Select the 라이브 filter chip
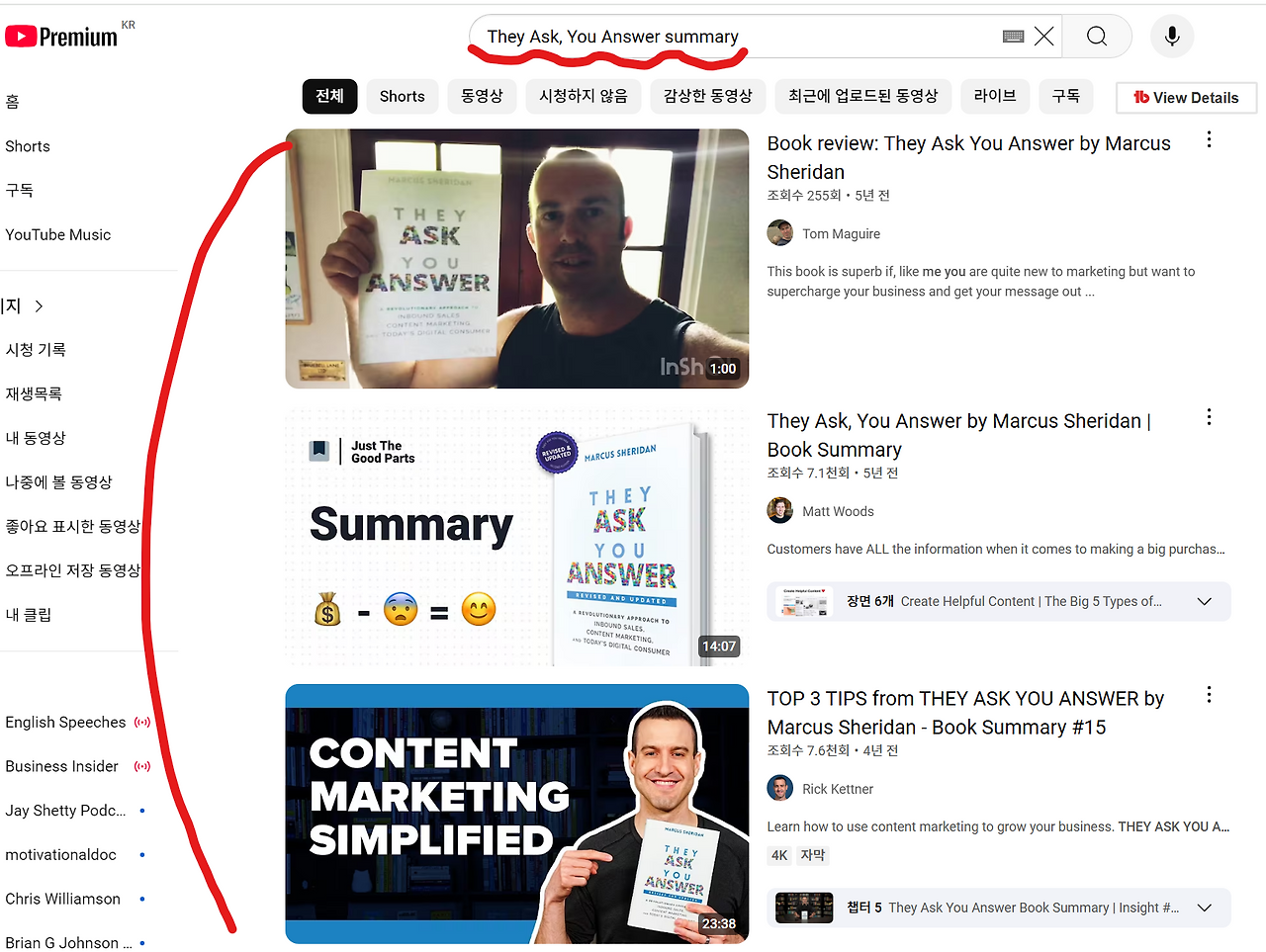Screen dimensions: 1266x952 coord(995,96)
